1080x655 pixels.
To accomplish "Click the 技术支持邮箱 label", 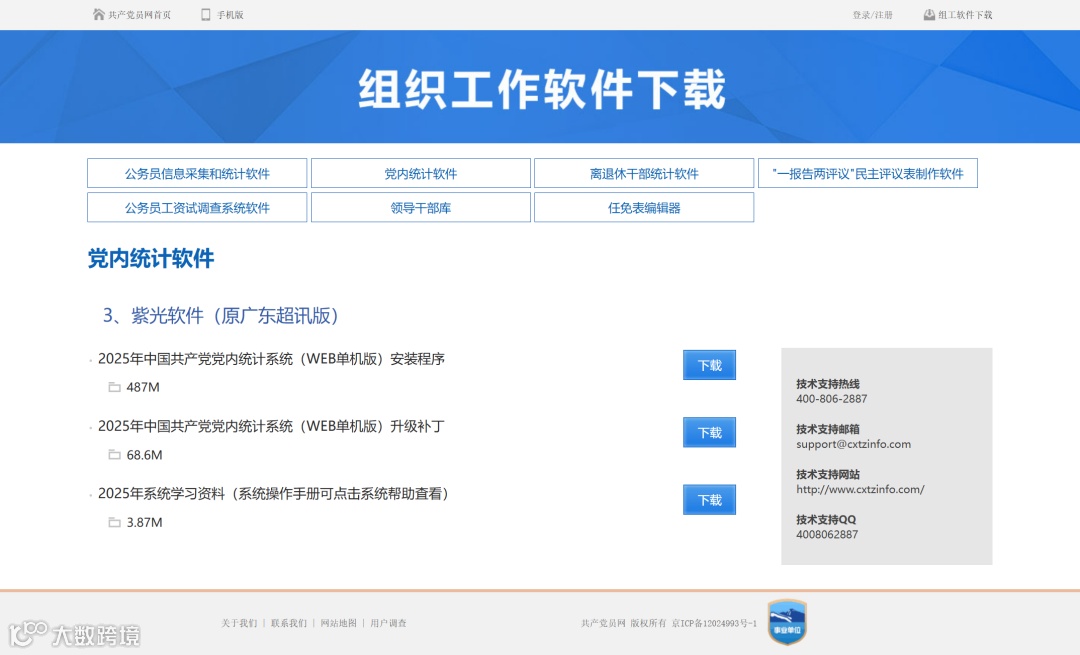I will click(828, 429).
